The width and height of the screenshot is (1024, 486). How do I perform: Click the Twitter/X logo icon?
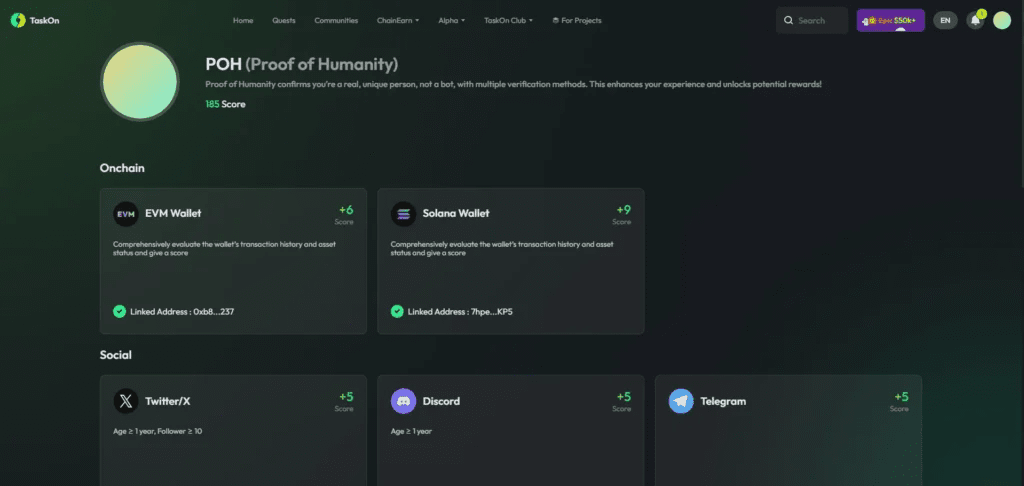126,401
